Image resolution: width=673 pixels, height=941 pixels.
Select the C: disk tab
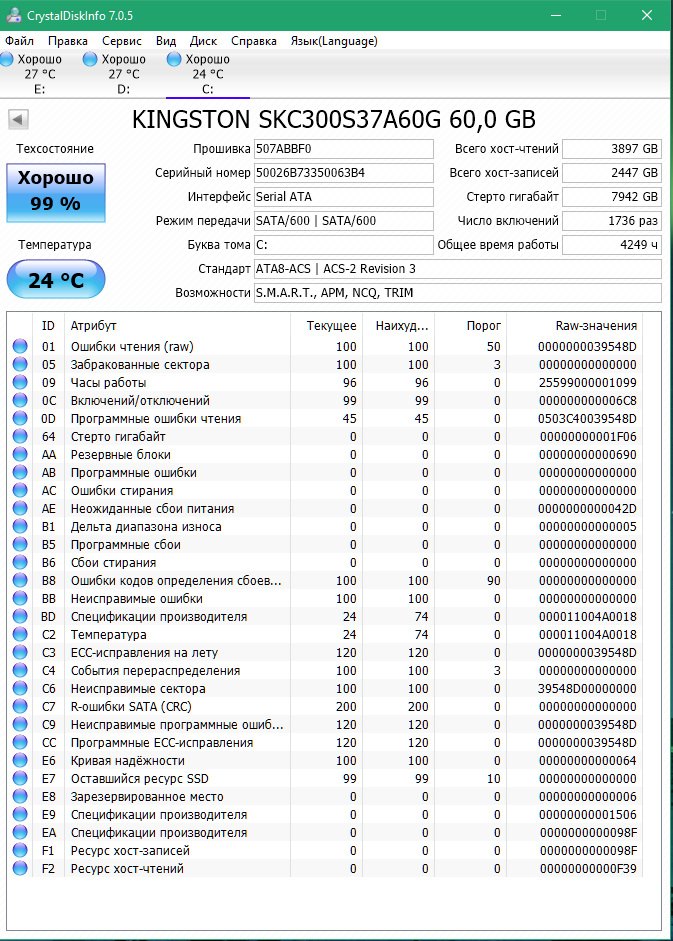[208, 74]
